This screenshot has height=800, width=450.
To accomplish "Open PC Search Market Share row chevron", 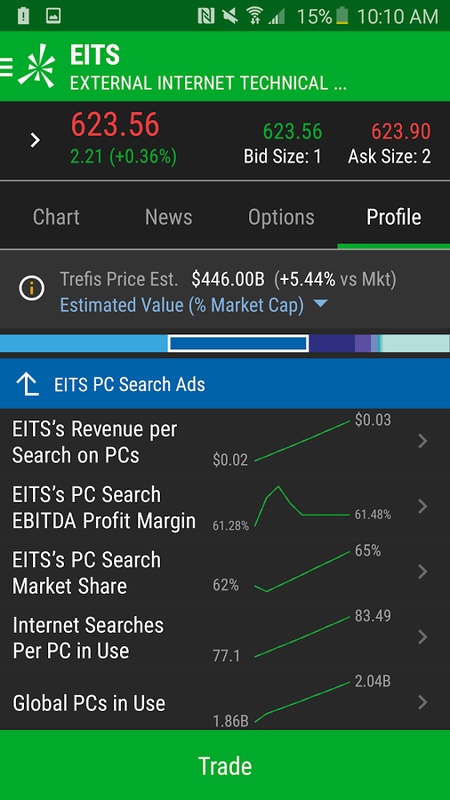I will 422,571.
